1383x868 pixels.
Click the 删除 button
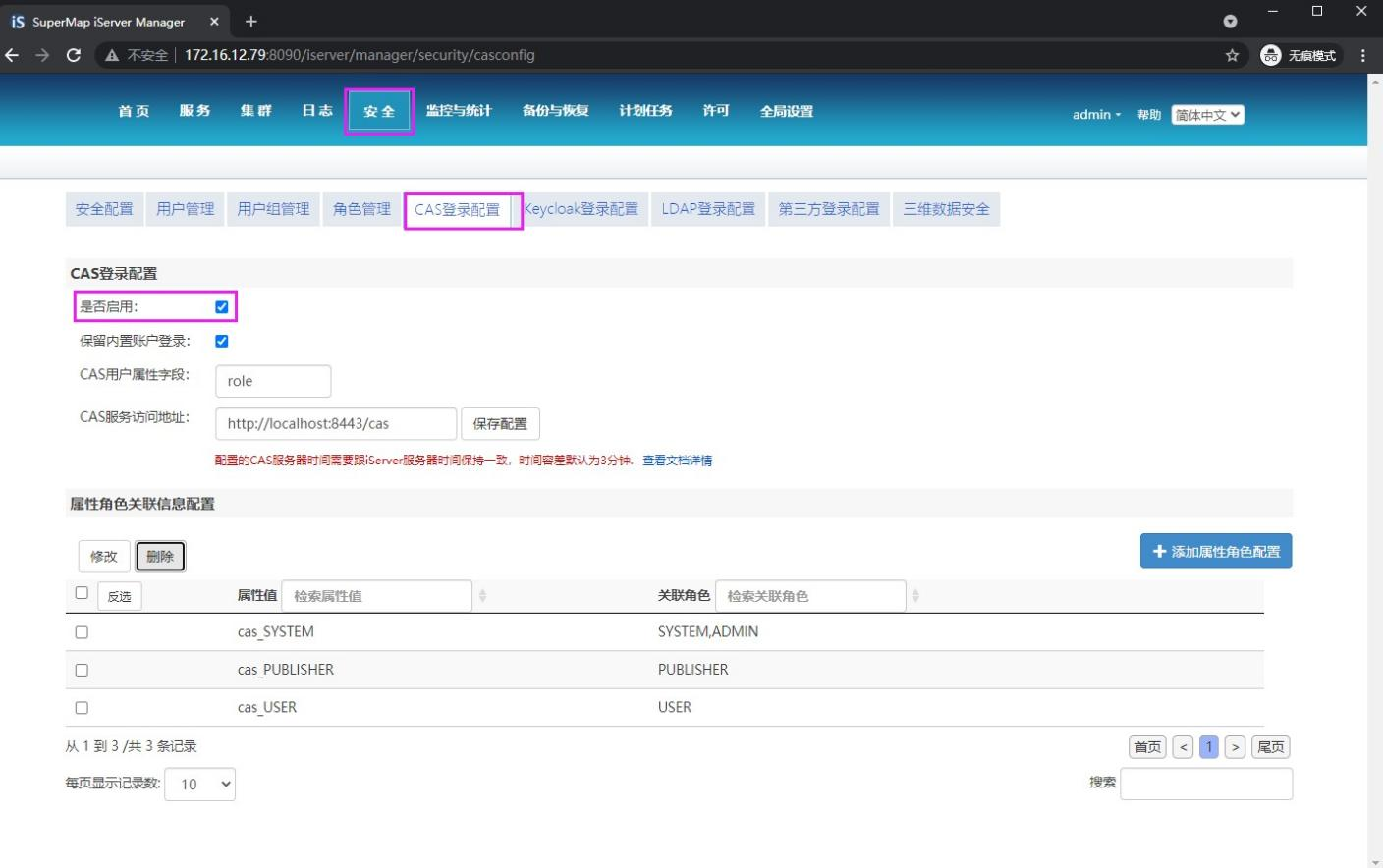coord(160,557)
